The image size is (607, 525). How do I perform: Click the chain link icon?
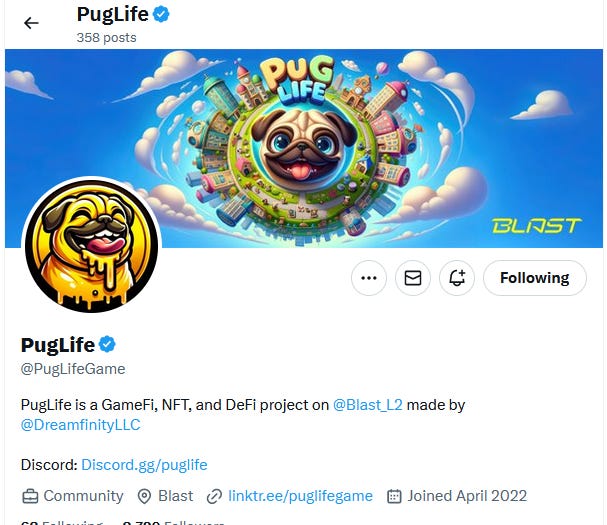[x=214, y=496]
